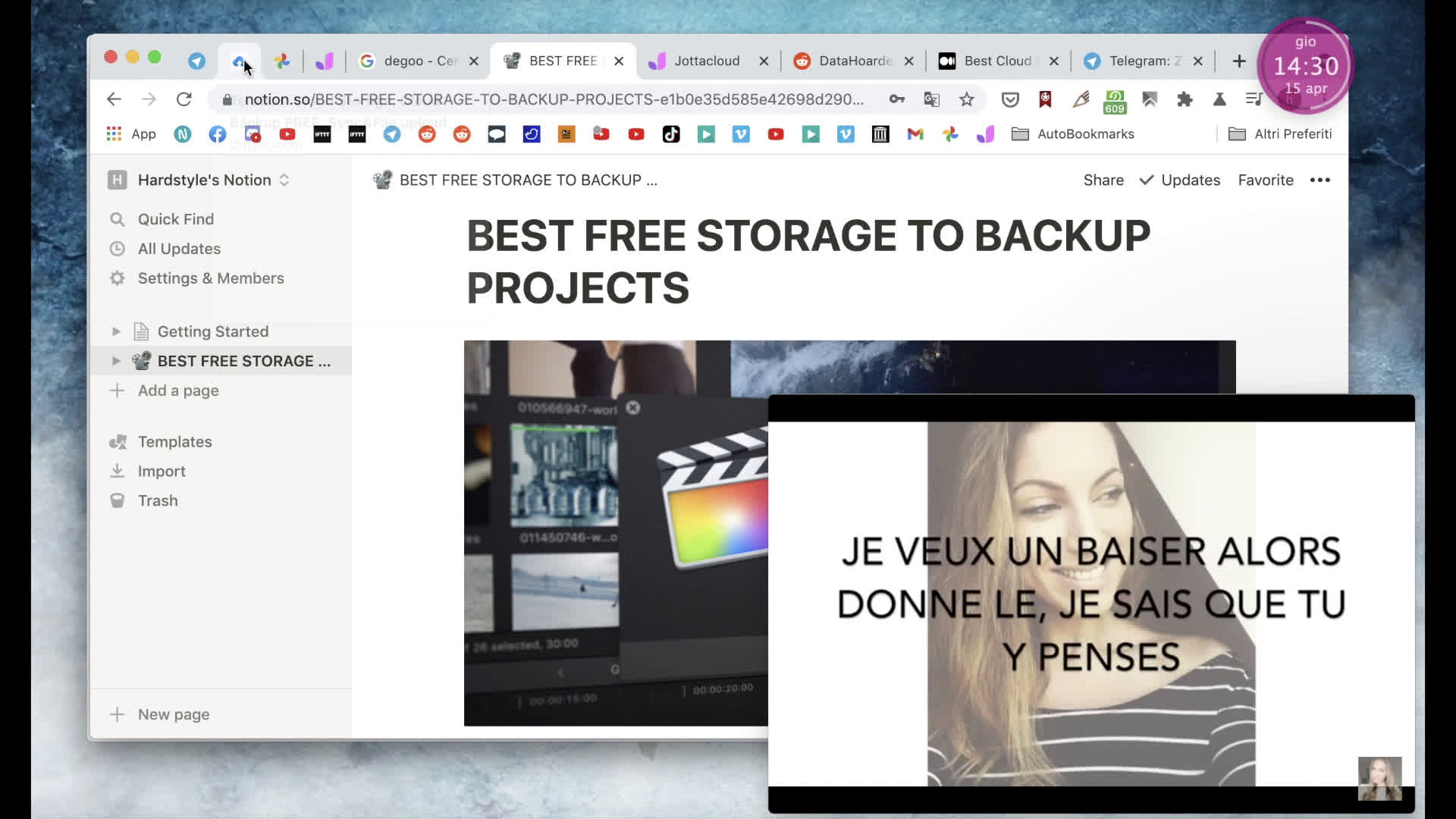Viewport: 1456px width, 819px height.
Task: Open Settings & Members page
Action: (x=211, y=278)
